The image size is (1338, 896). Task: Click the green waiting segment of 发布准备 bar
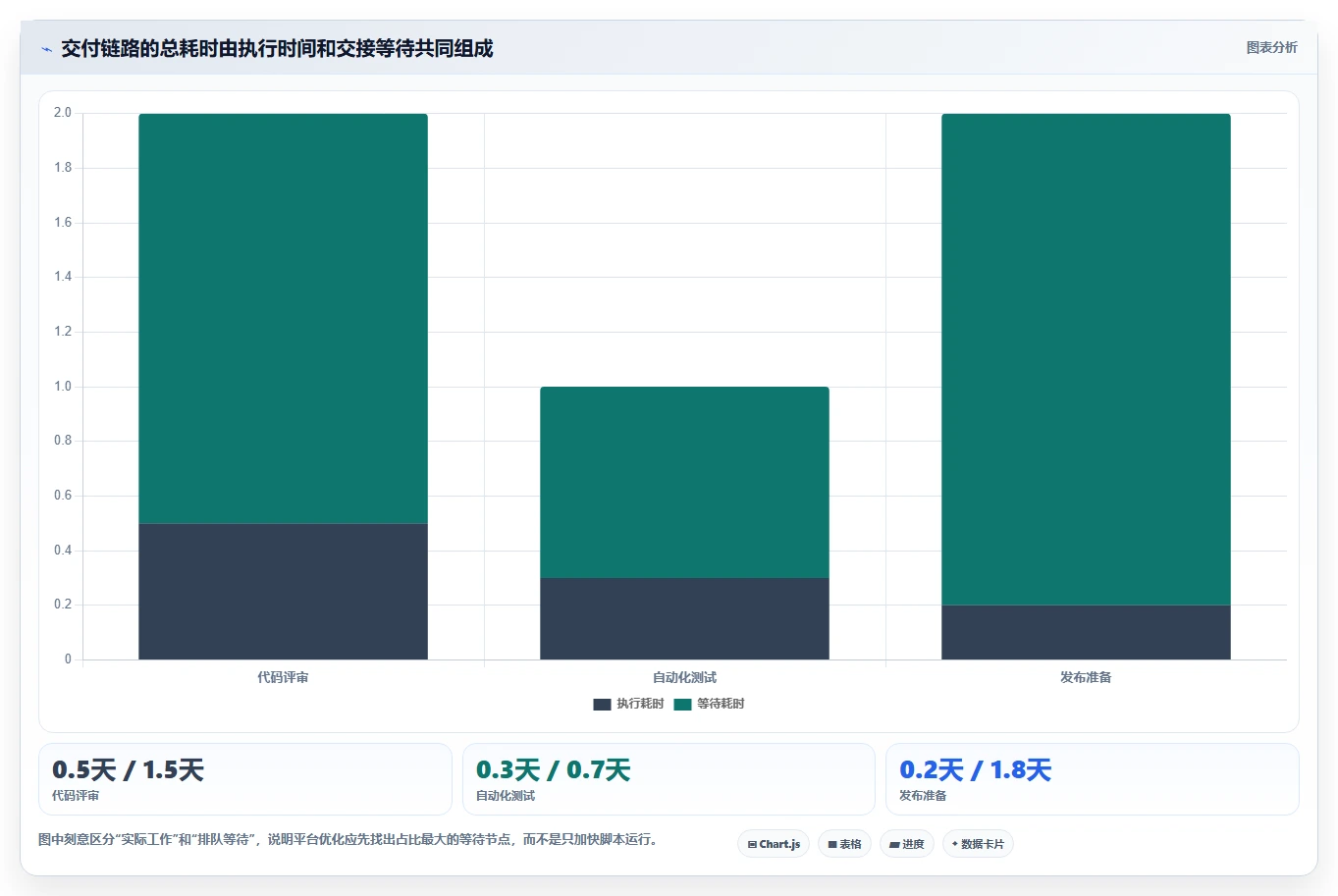point(1086,359)
